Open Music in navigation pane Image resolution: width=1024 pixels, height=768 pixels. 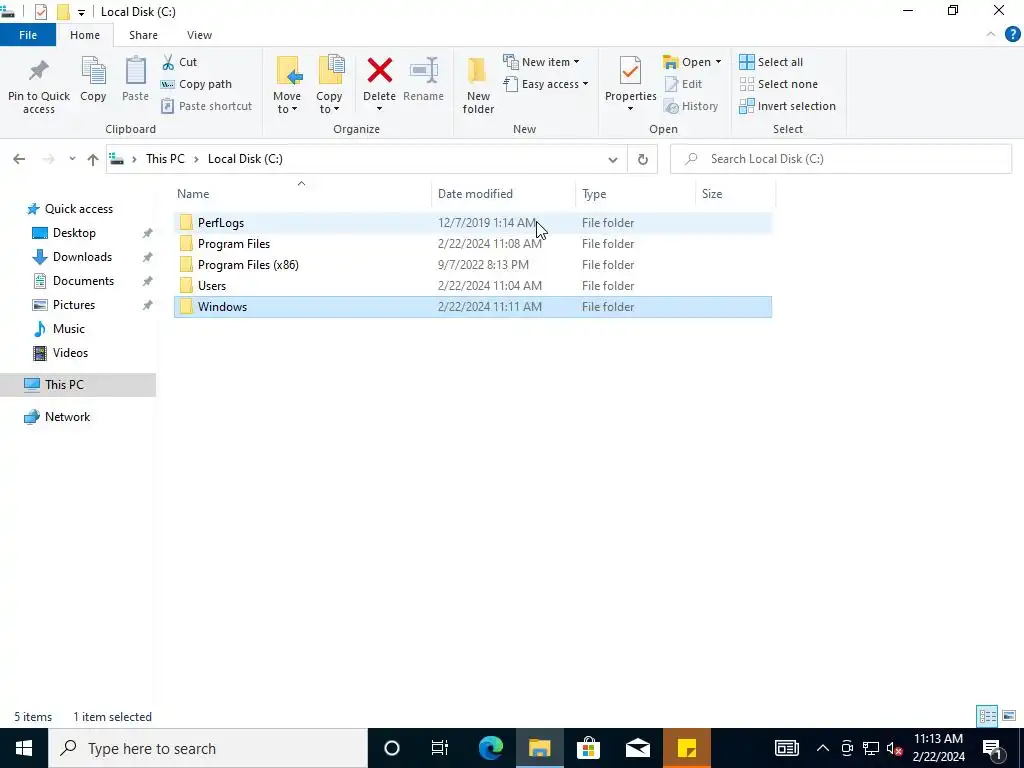[x=69, y=329]
